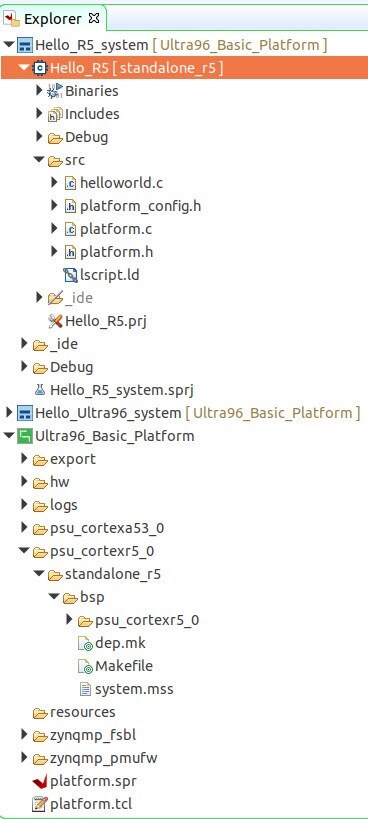368x819 pixels.
Task: Click the lscript.ld linker script file icon
Action: tap(70, 275)
